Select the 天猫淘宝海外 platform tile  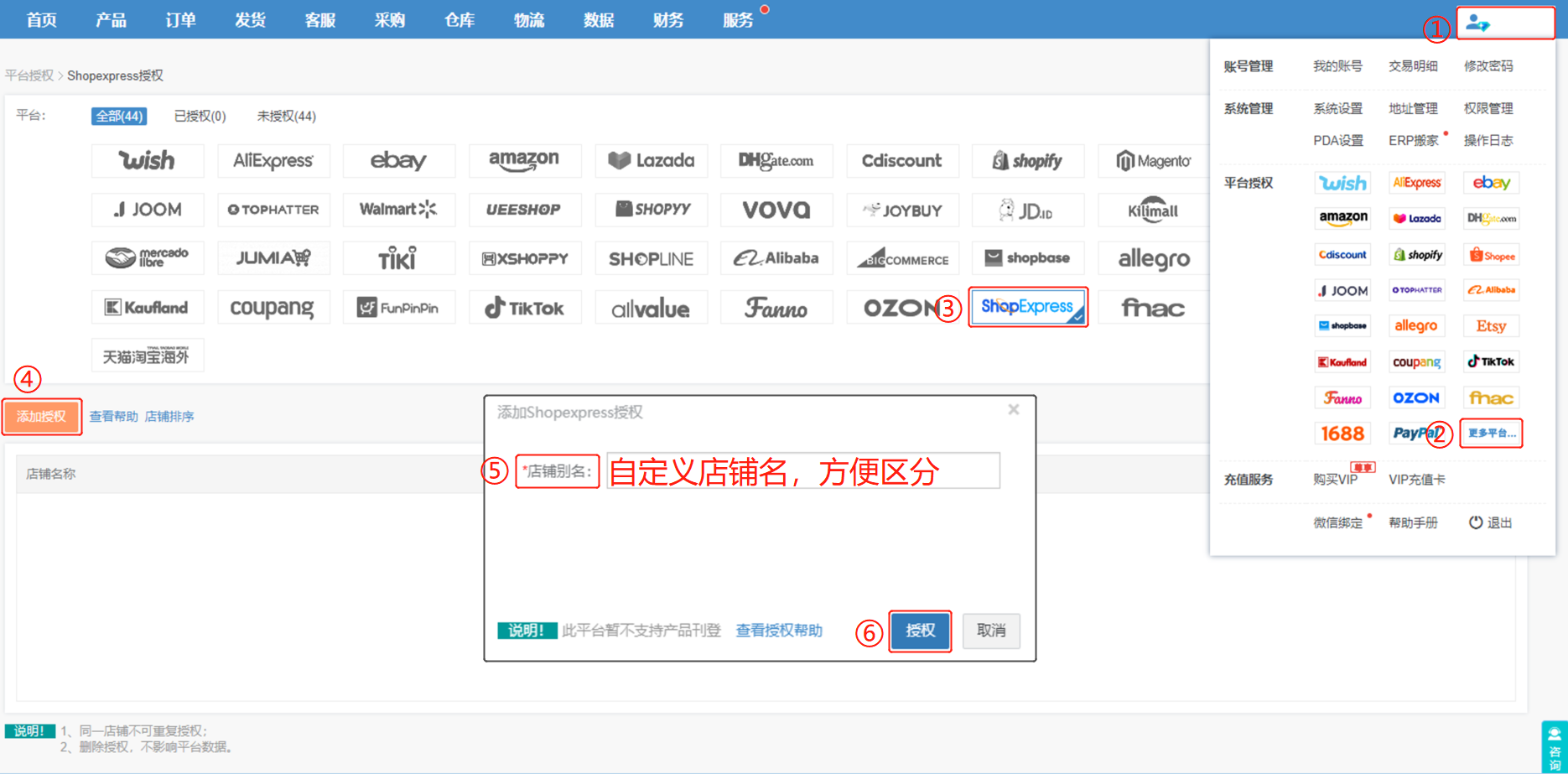pyautogui.click(x=148, y=356)
